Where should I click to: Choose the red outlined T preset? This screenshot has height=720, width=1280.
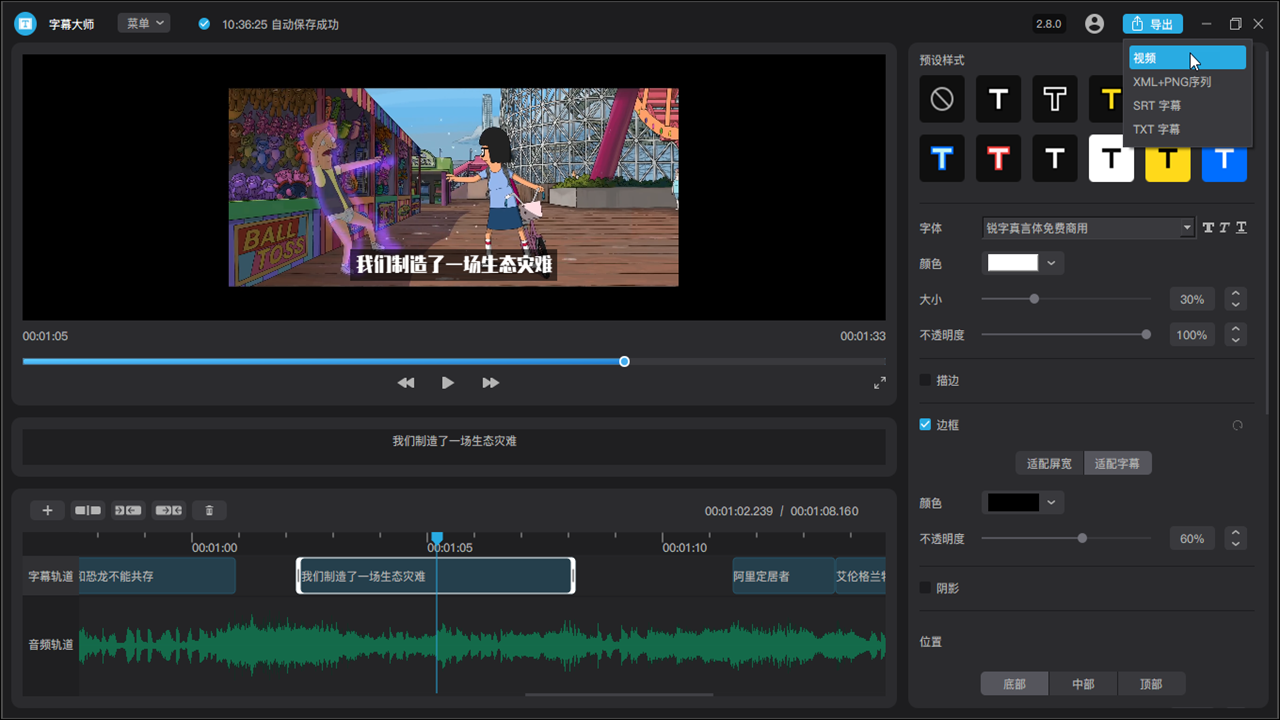(x=998, y=158)
